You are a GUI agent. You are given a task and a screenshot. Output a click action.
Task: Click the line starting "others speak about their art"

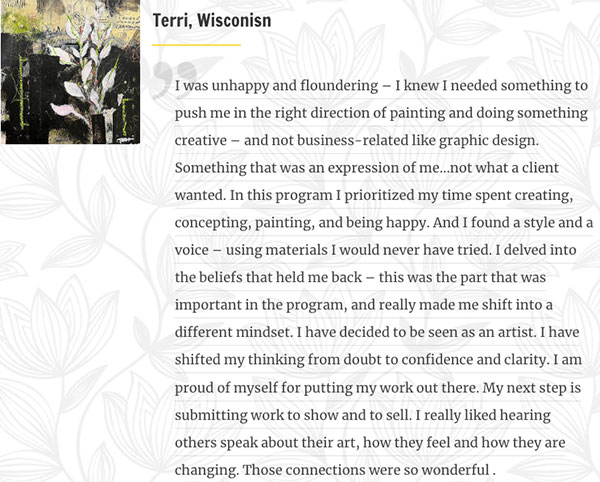coord(370,443)
